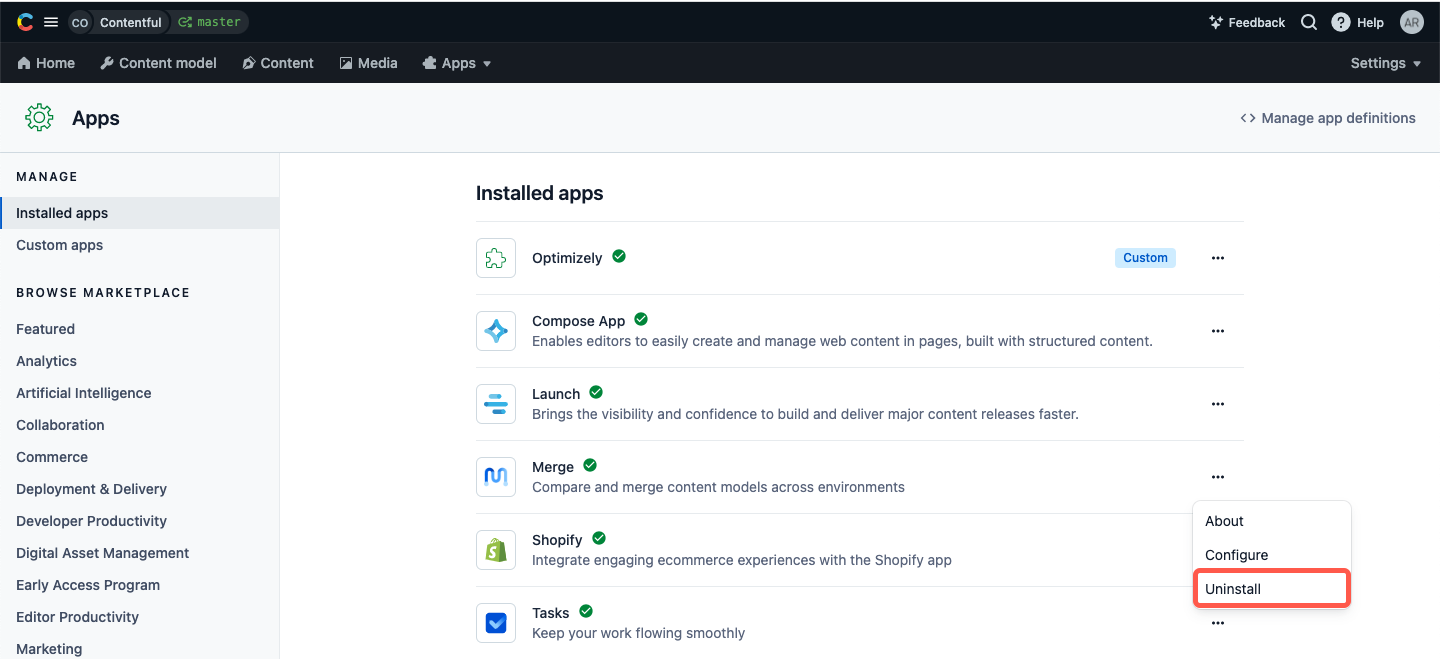Click the Custom badge on Optimizely
The image size is (1440, 659).
(1145, 258)
